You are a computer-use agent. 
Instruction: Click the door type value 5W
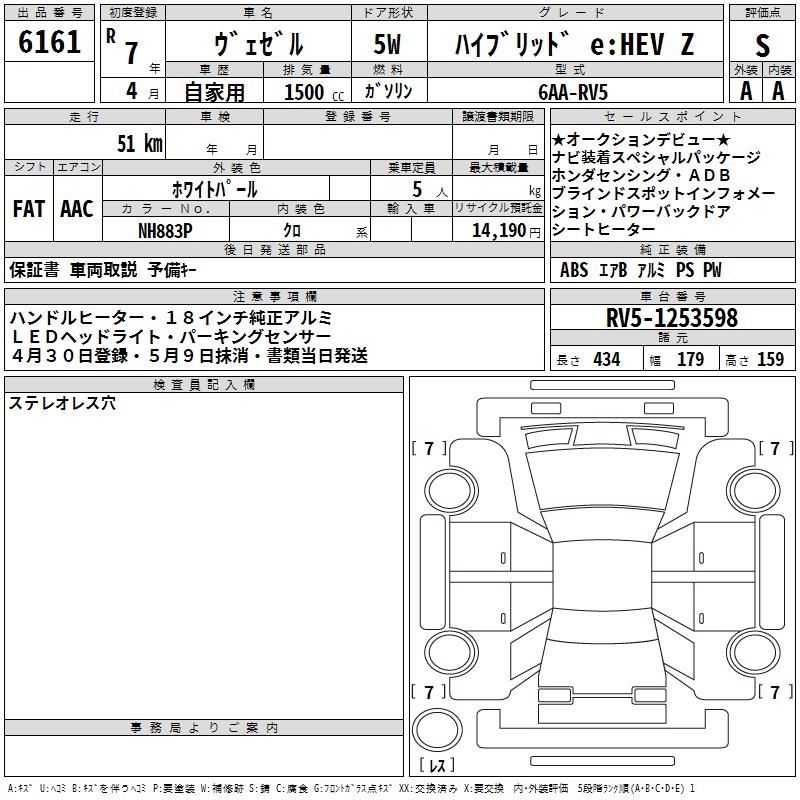388,44
